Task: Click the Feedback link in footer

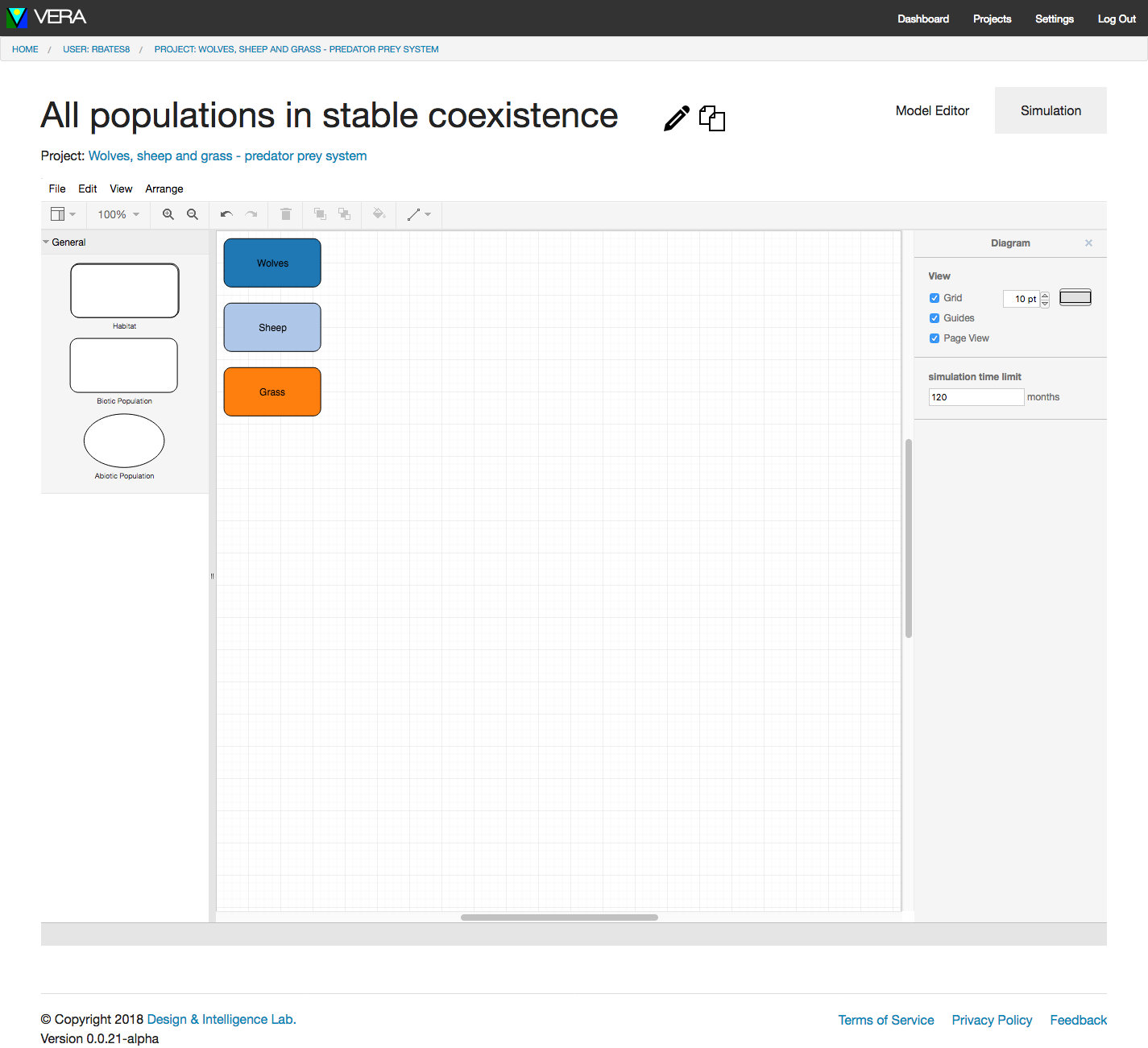Action: (1078, 1020)
